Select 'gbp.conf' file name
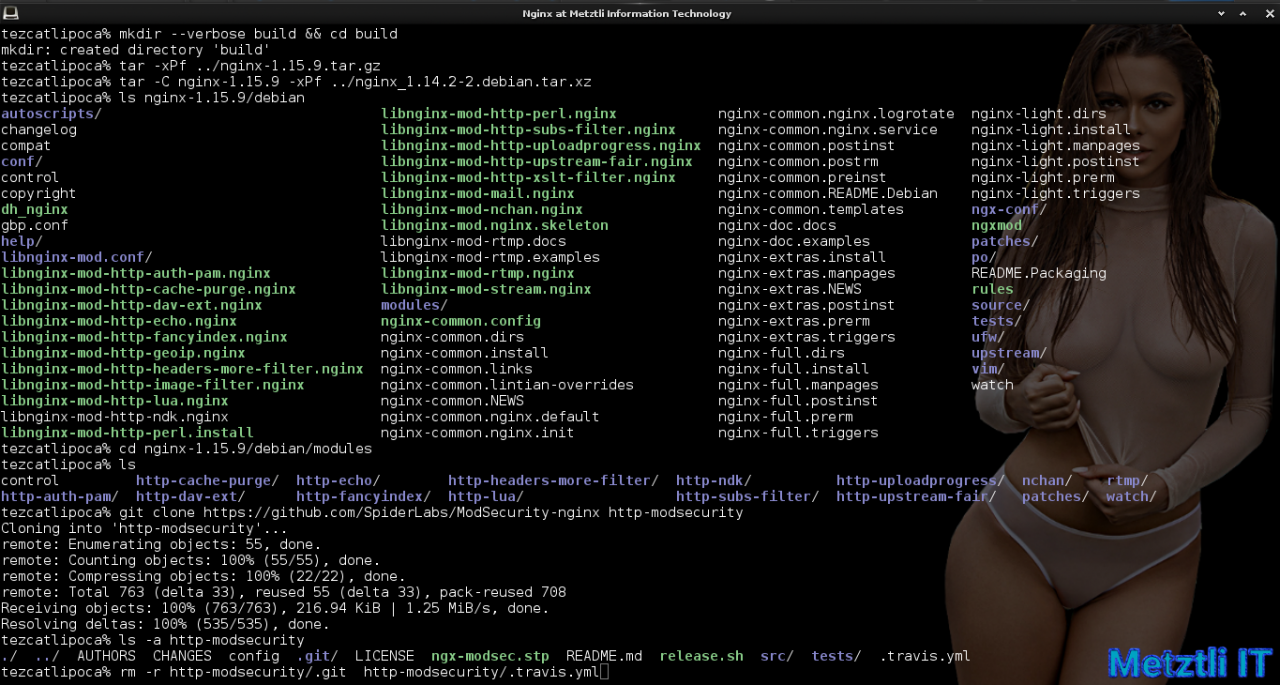The image size is (1280, 685). (35, 226)
